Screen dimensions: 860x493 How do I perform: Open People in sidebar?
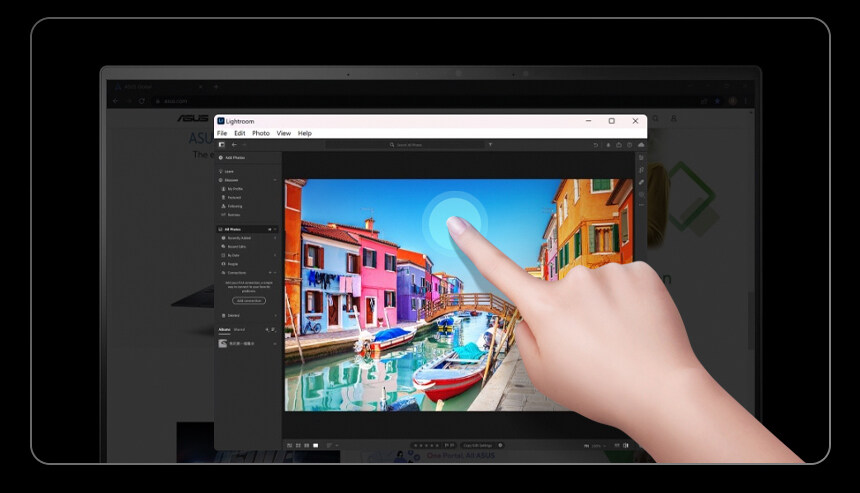(230, 264)
